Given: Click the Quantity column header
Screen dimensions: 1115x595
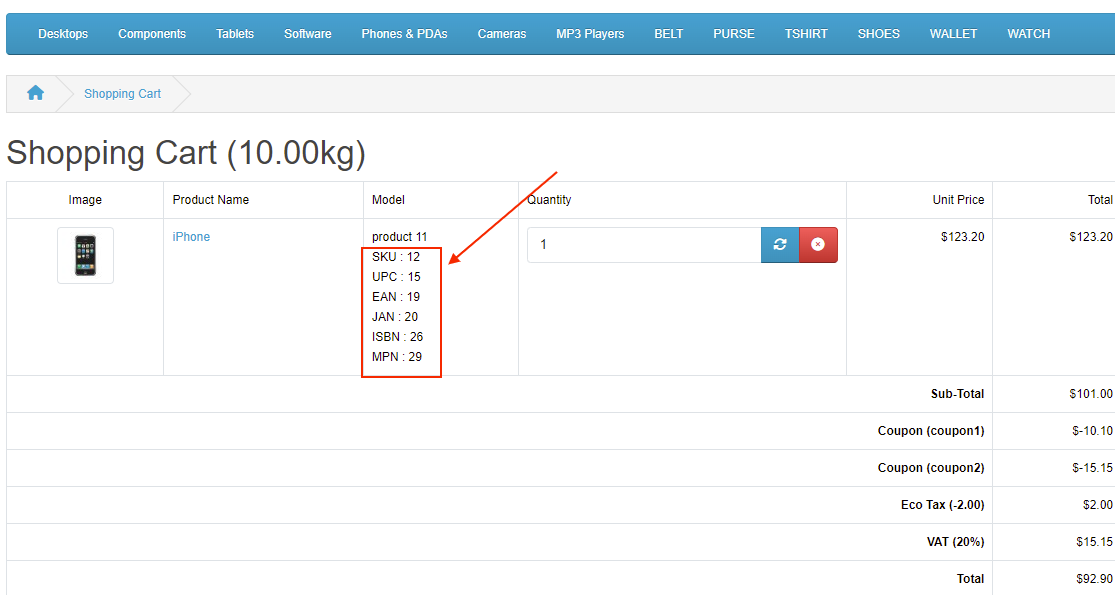Looking at the screenshot, I should click(549, 200).
